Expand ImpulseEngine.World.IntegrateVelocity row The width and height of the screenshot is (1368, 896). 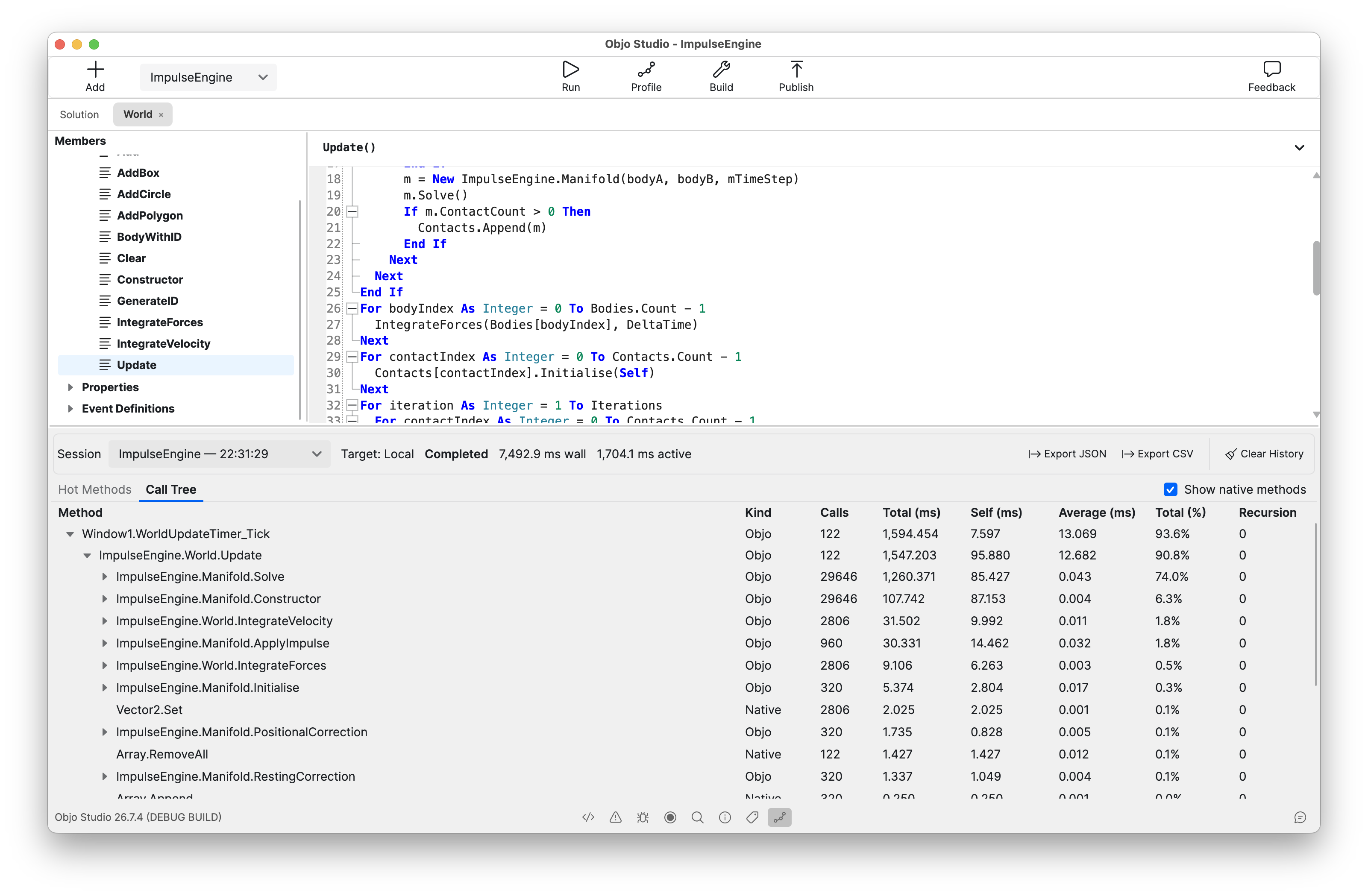coord(105,621)
